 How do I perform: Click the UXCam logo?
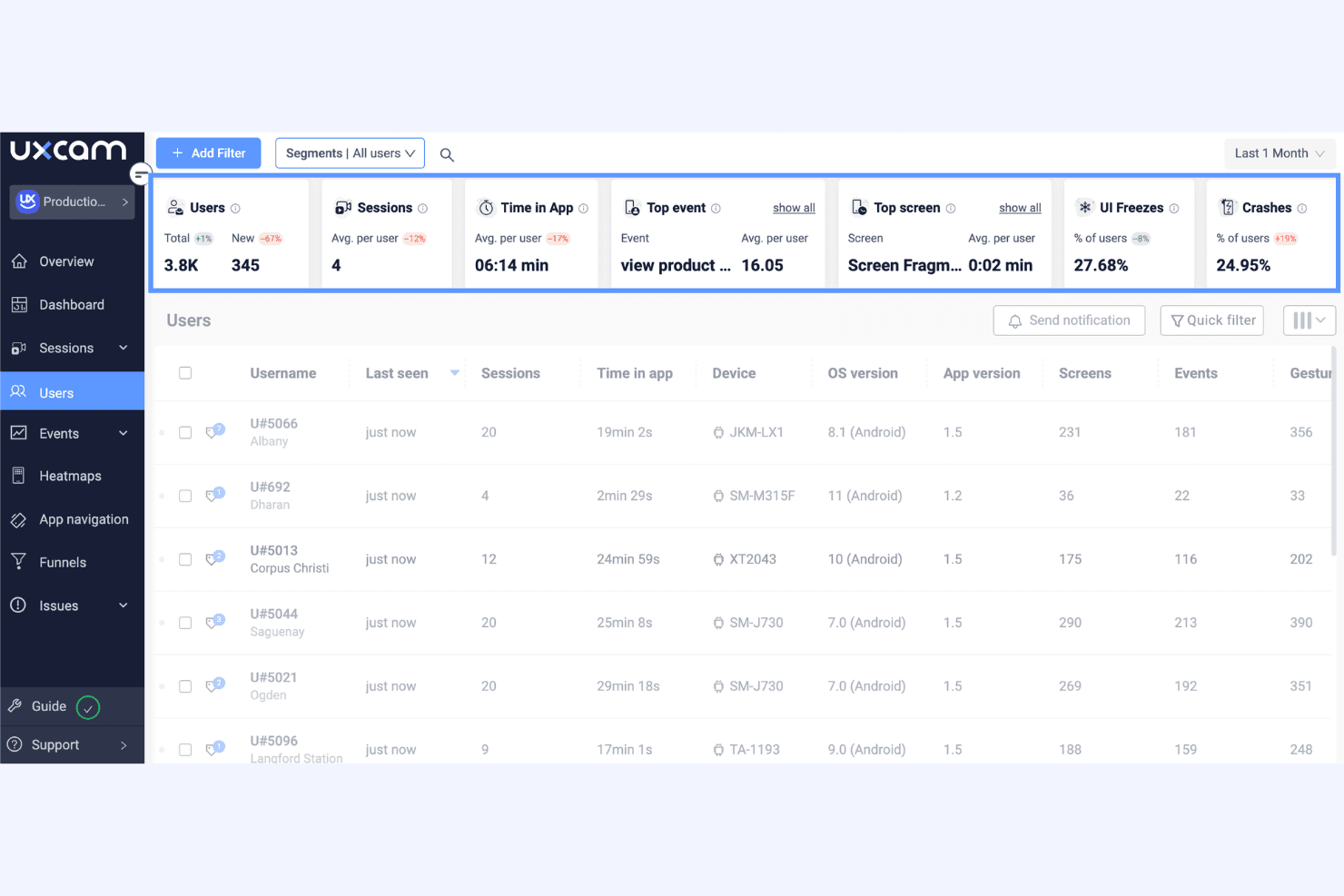[68, 150]
